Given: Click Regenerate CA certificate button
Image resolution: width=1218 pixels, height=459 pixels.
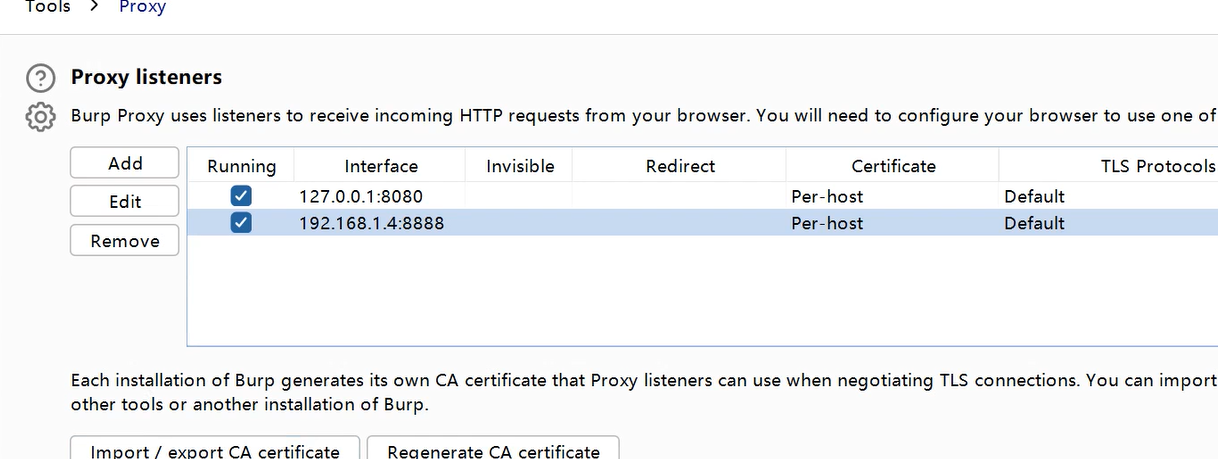Looking at the screenshot, I should pyautogui.click(x=493, y=451).
